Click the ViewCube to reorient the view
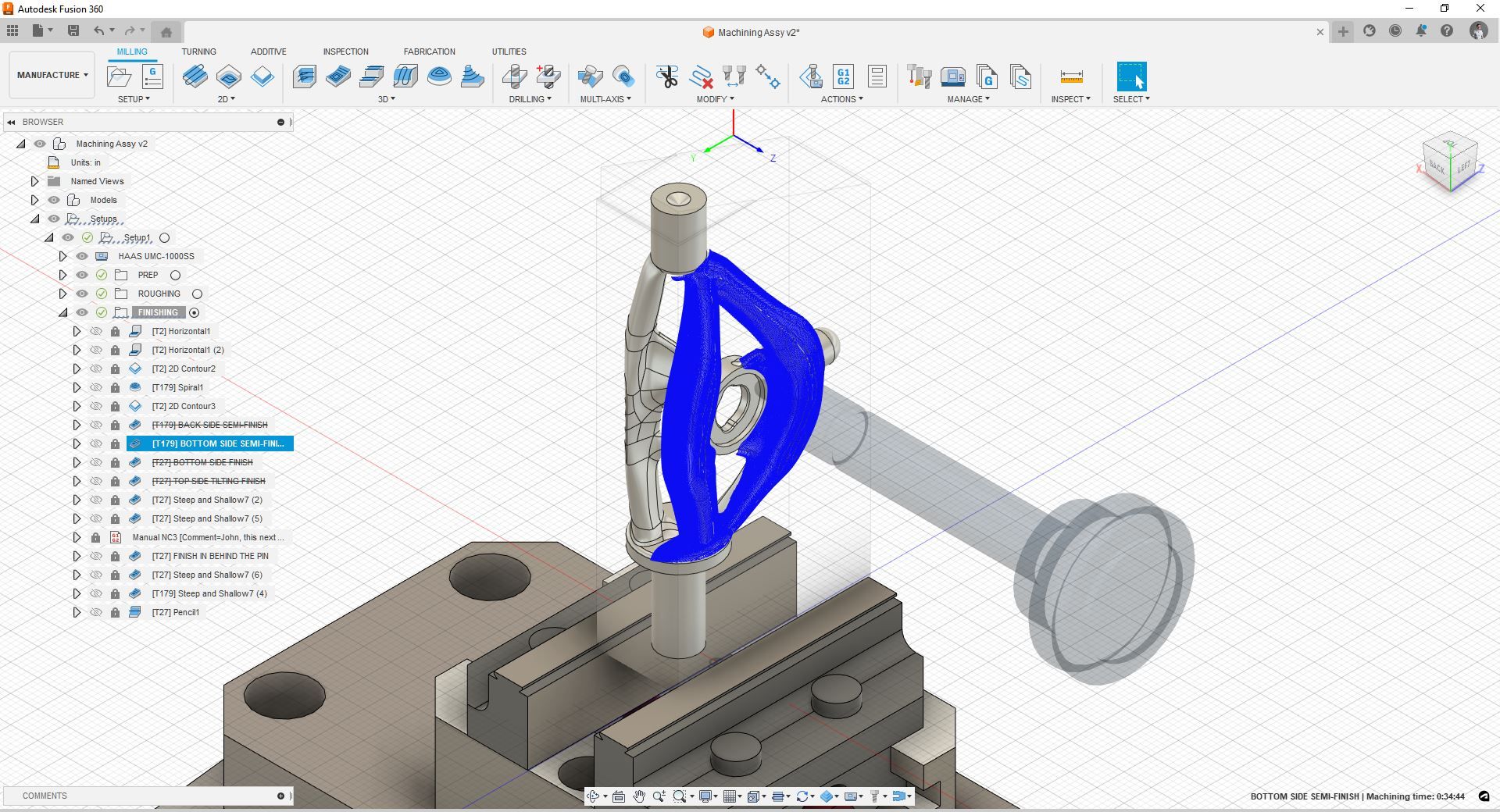Image resolution: width=1500 pixels, height=812 pixels. point(1450,162)
